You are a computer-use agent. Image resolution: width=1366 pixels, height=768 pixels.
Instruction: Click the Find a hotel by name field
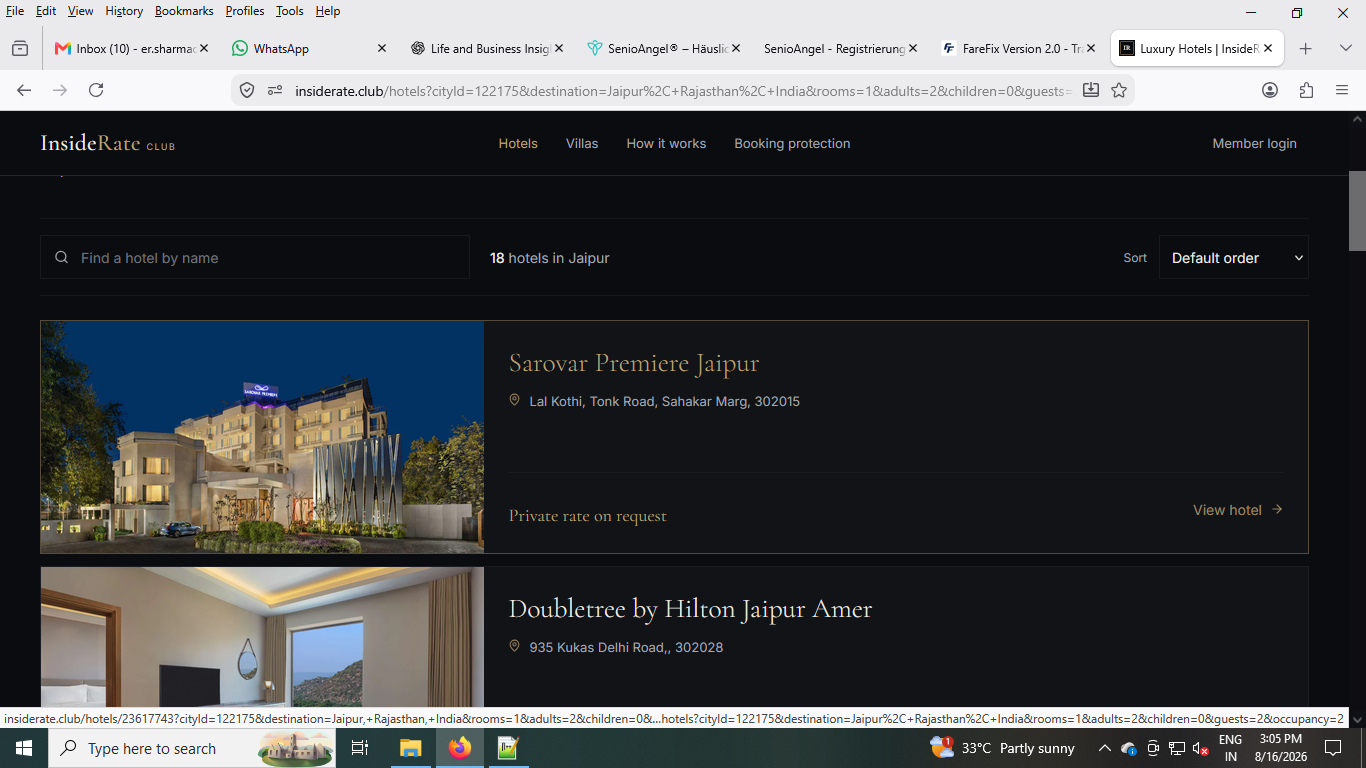point(255,257)
